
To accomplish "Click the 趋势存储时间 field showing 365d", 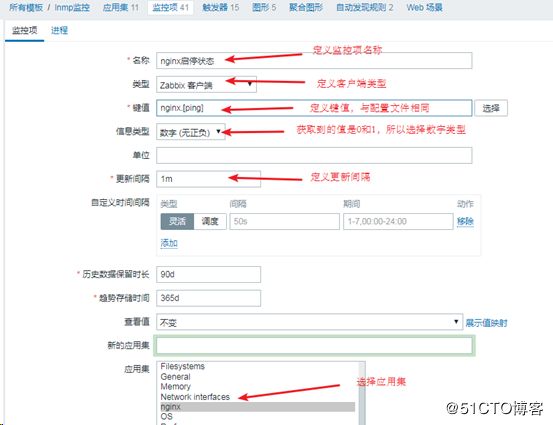I will pos(208,298).
